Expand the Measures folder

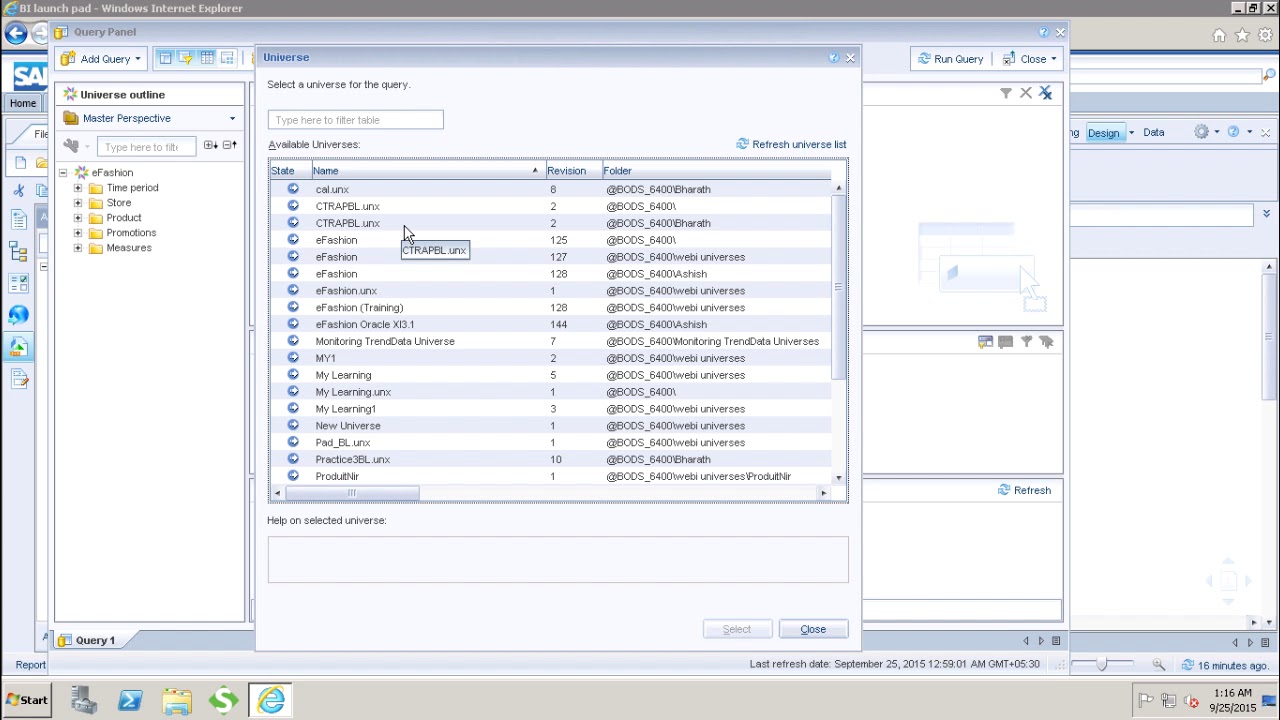pyautogui.click(x=78, y=248)
